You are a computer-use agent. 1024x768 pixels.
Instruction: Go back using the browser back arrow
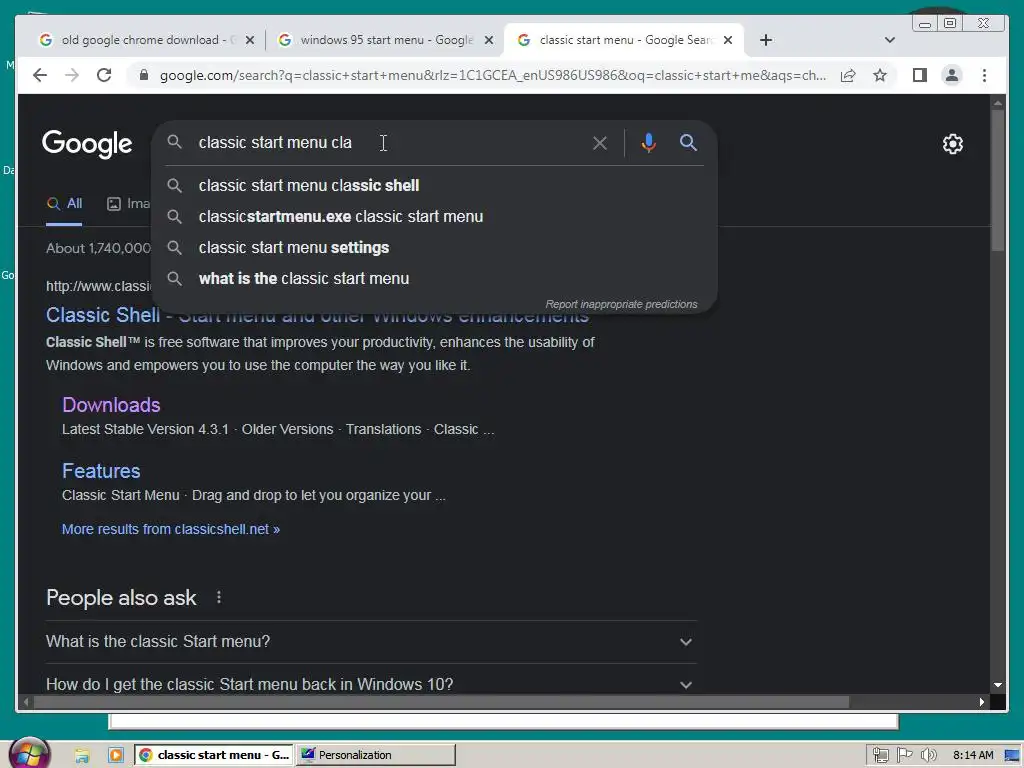40,75
